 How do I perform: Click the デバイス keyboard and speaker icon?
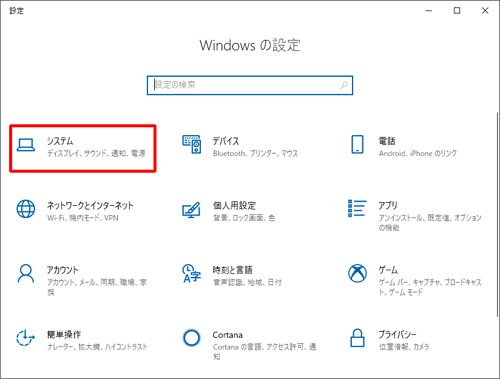(x=192, y=144)
